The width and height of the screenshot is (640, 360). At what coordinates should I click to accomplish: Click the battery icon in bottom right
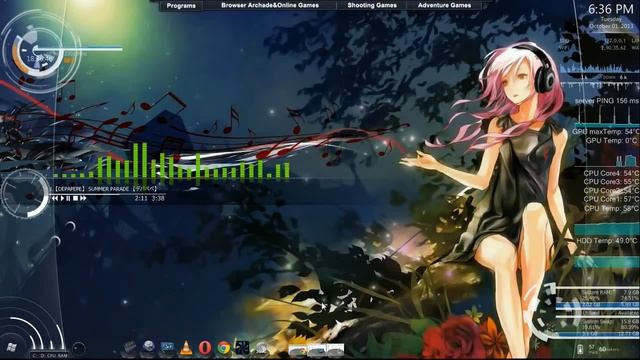(x=580, y=349)
